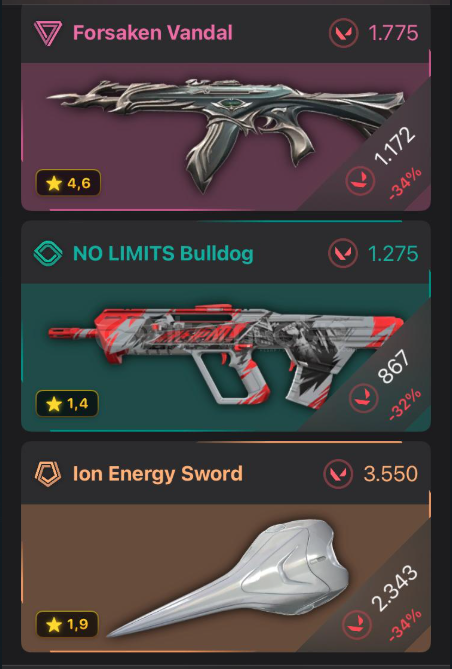The image size is (452, 669).
Task: Click the discounted VP icon near 867
Action: [x=364, y=398]
